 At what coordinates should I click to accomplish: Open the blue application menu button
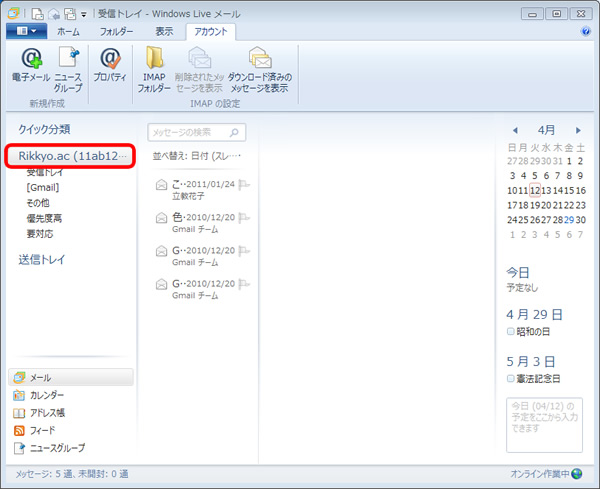pyautogui.click(x=26, y=31)
